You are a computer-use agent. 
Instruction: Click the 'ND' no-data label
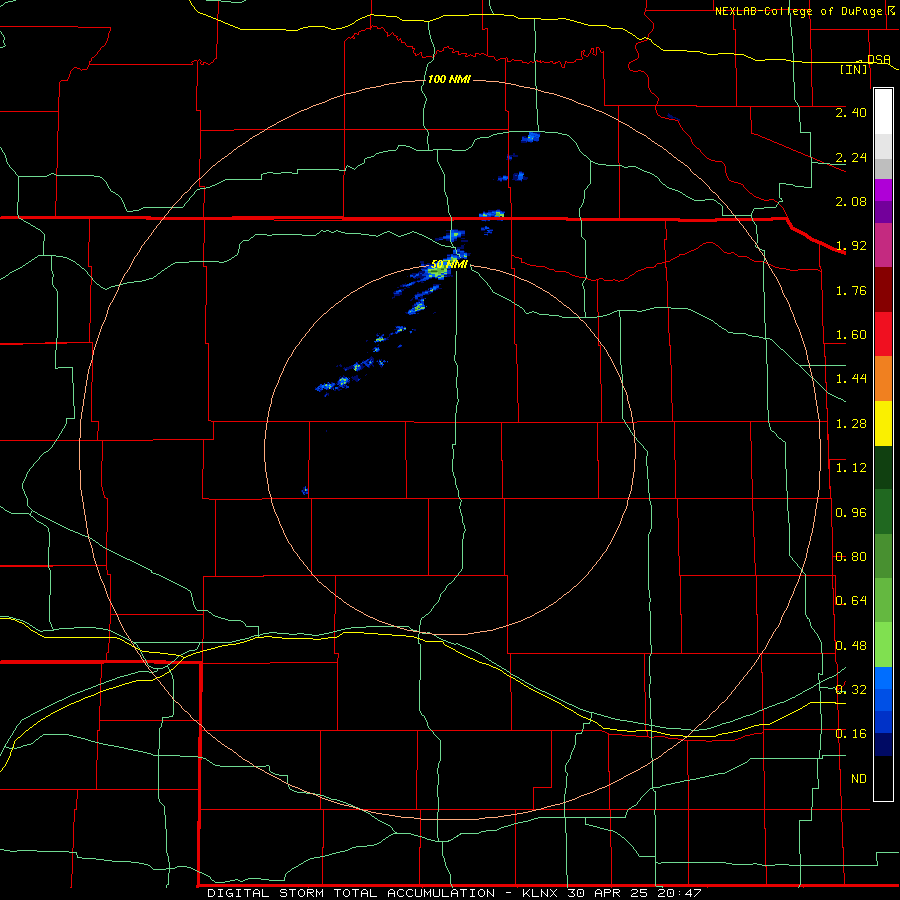pos(859,779)
